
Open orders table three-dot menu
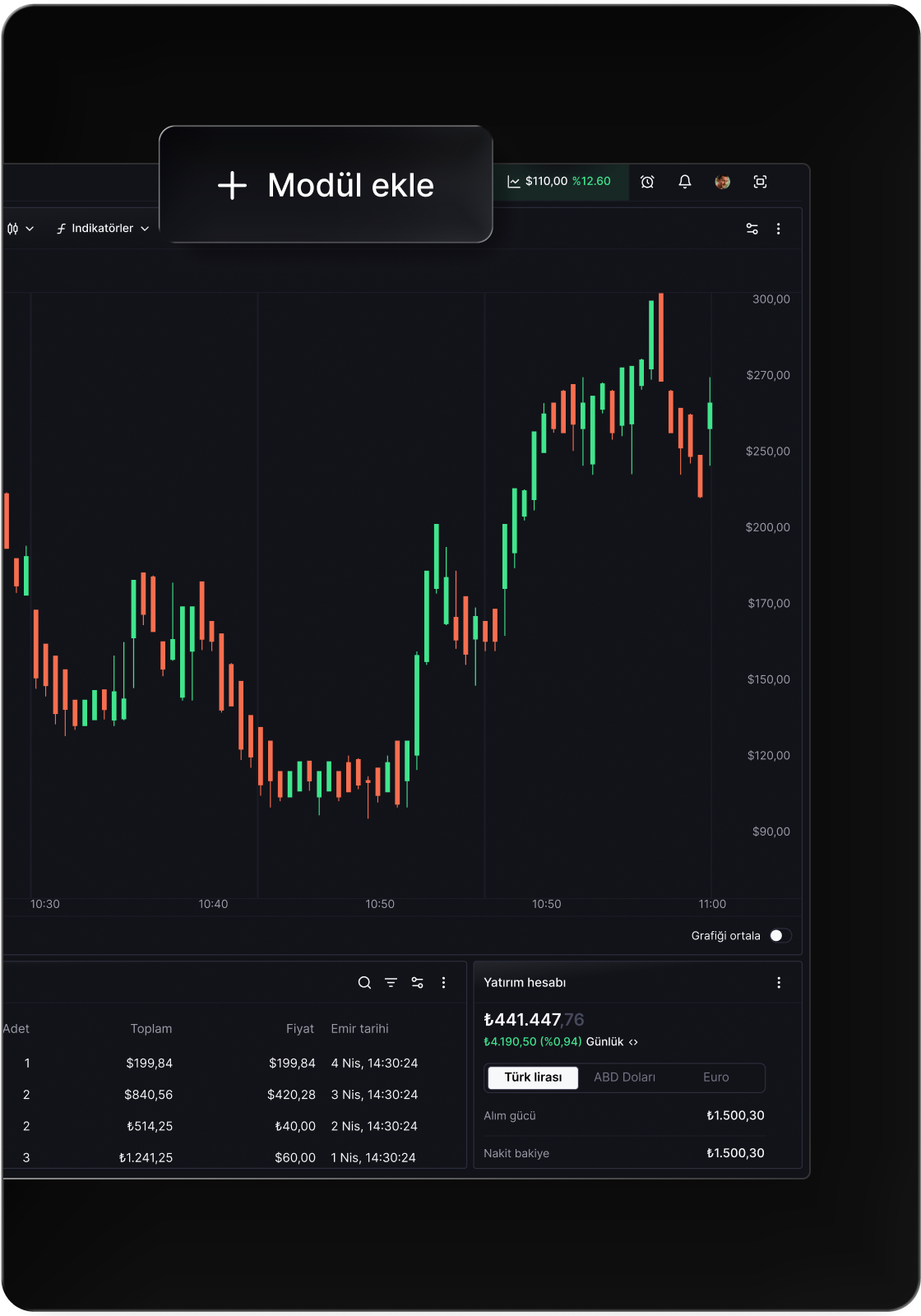coord(443,983)
